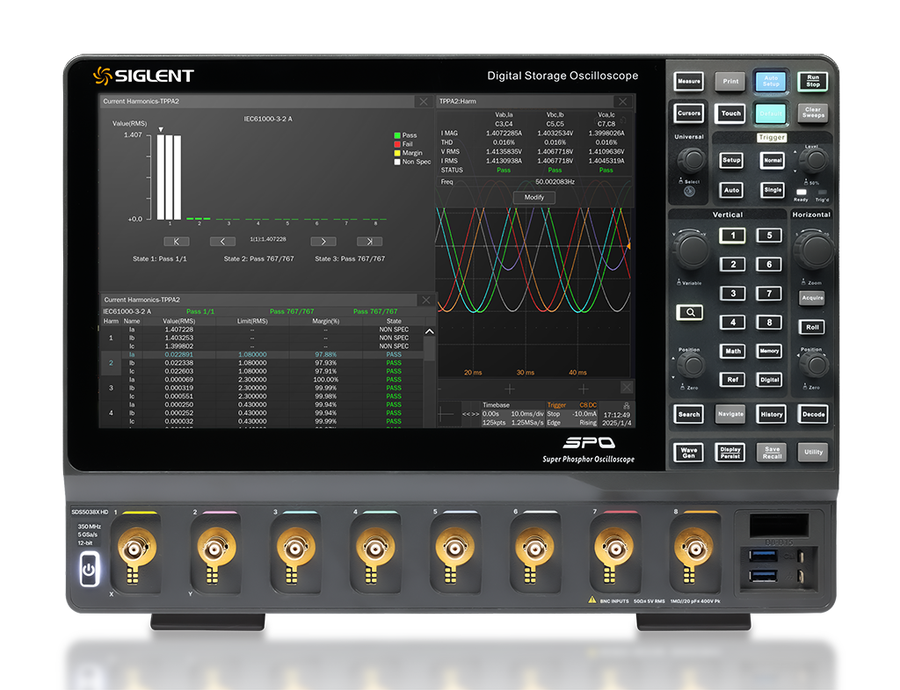Toggle channel 3 on the panel
This screenshot has width=900, height=690.
pos(732,293)
